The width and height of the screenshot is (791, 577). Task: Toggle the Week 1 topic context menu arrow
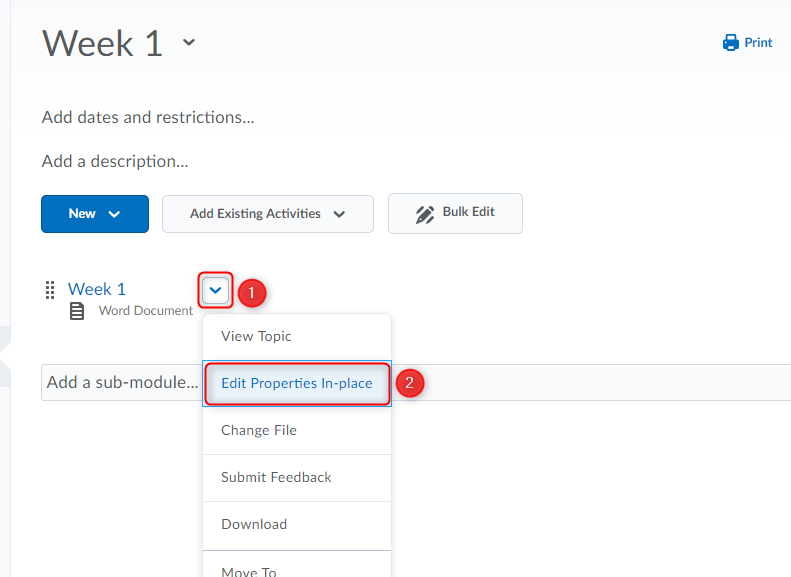coord(216,291)
